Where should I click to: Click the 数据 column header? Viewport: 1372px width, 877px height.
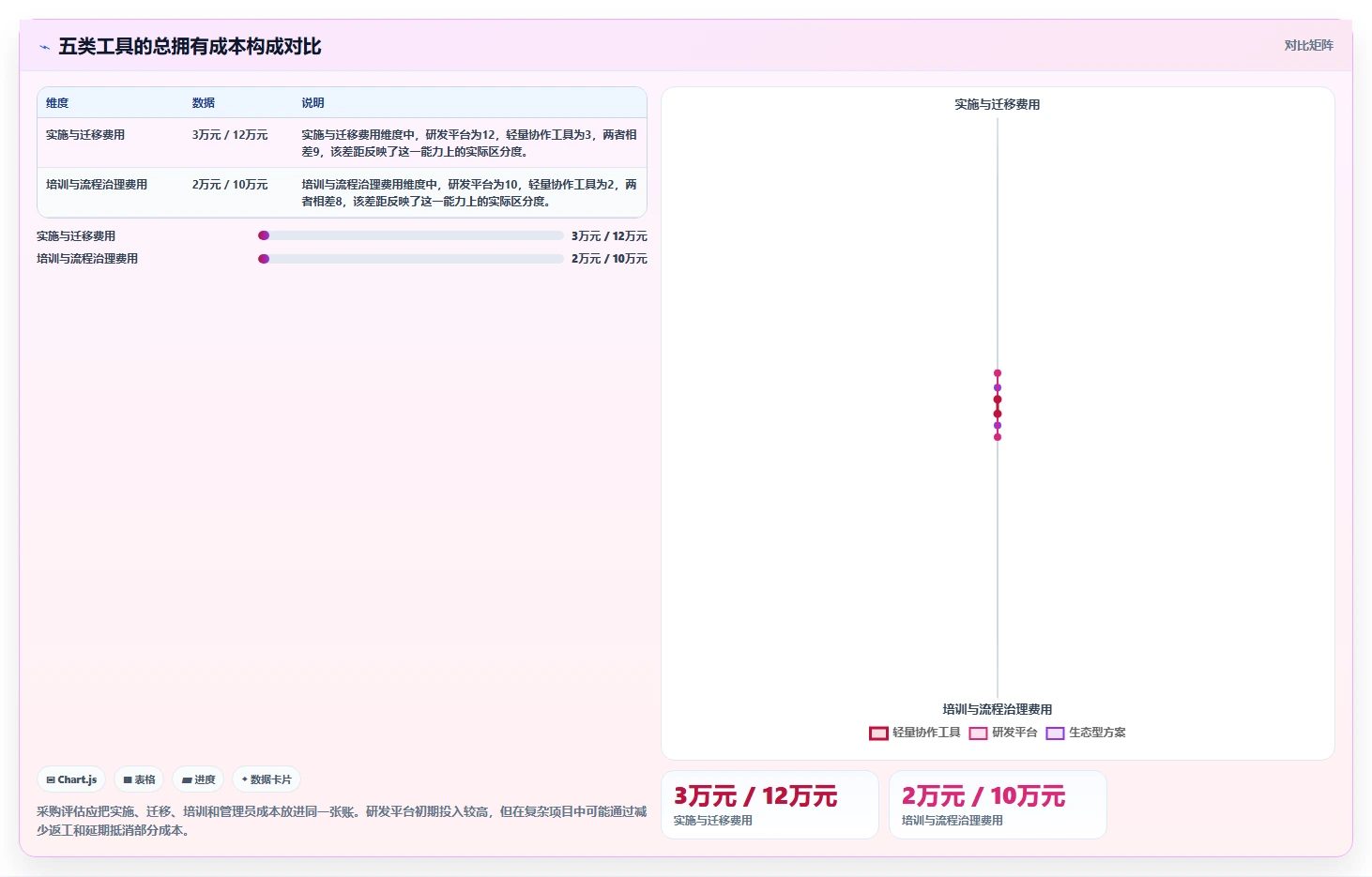click(x=204, y=103)
